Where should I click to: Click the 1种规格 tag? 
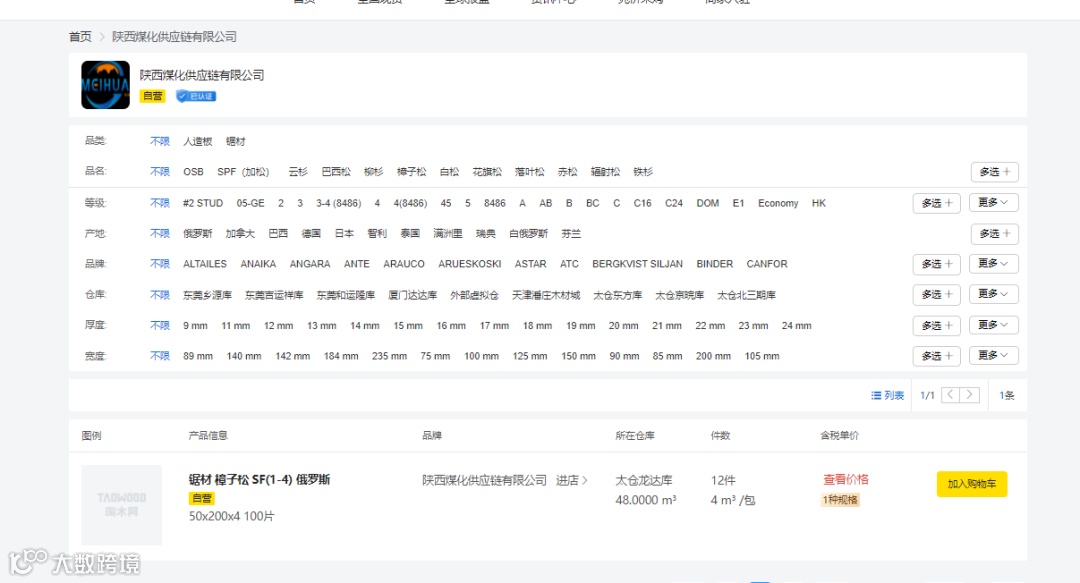point(840,500)
